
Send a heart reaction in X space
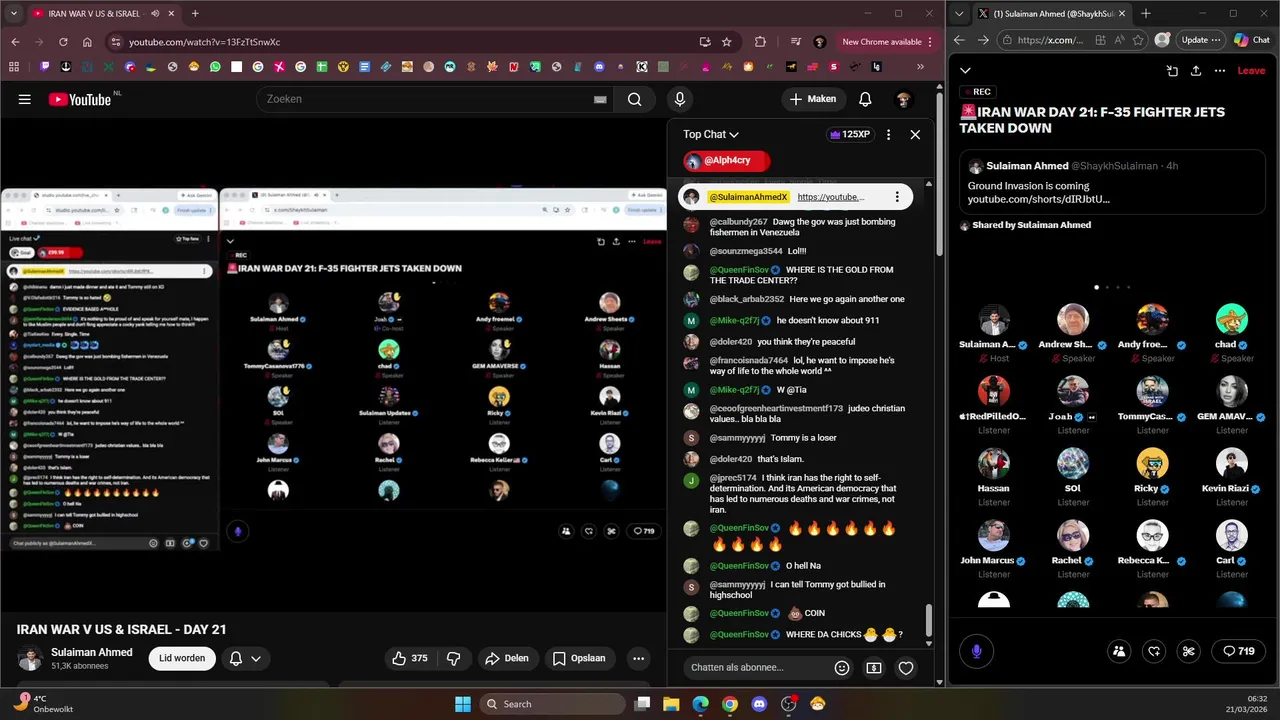pos(1154,651)
